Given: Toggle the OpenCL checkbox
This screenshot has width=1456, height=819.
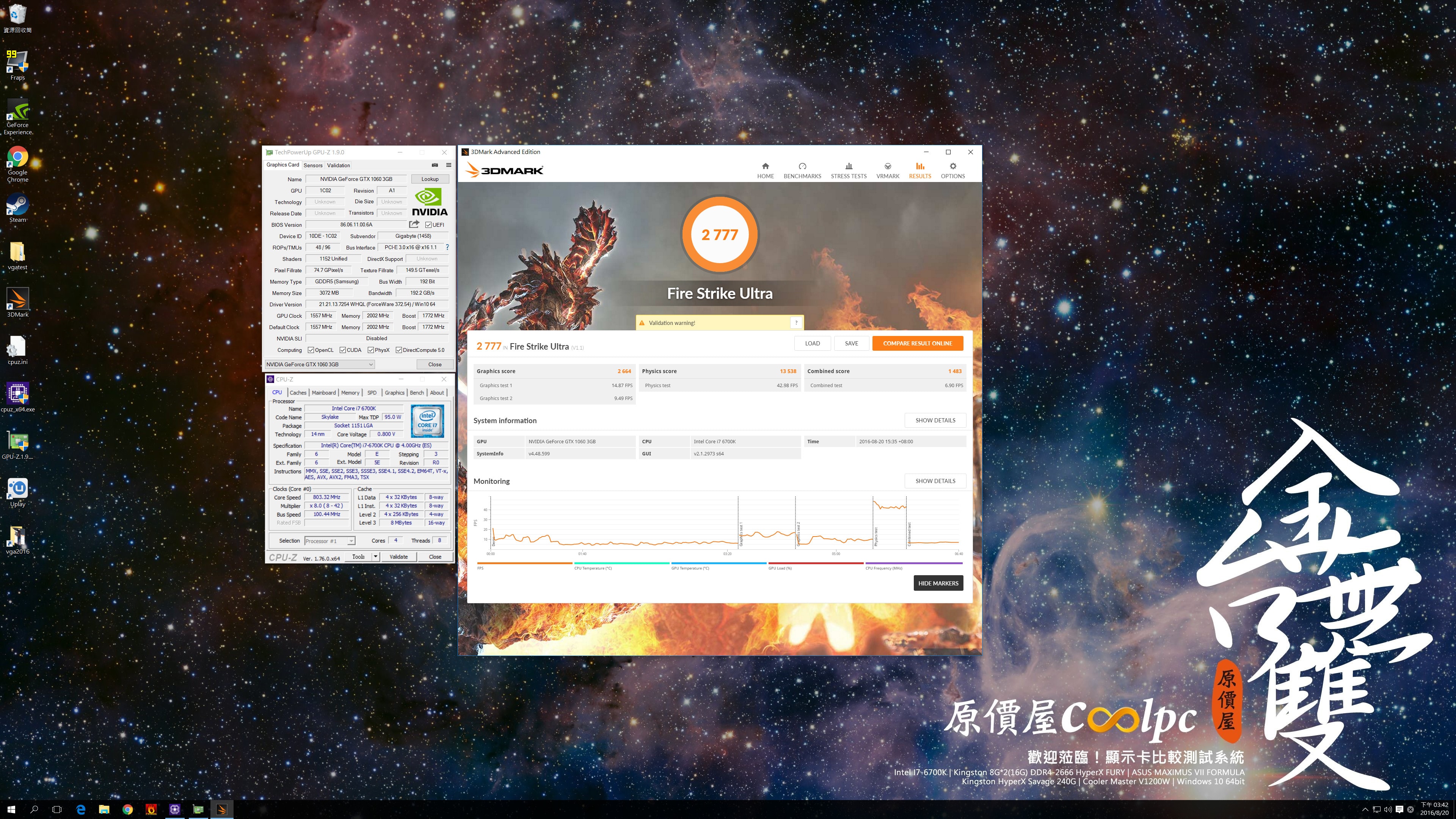Looking at the screenshot, I should [x=310, y=350].
